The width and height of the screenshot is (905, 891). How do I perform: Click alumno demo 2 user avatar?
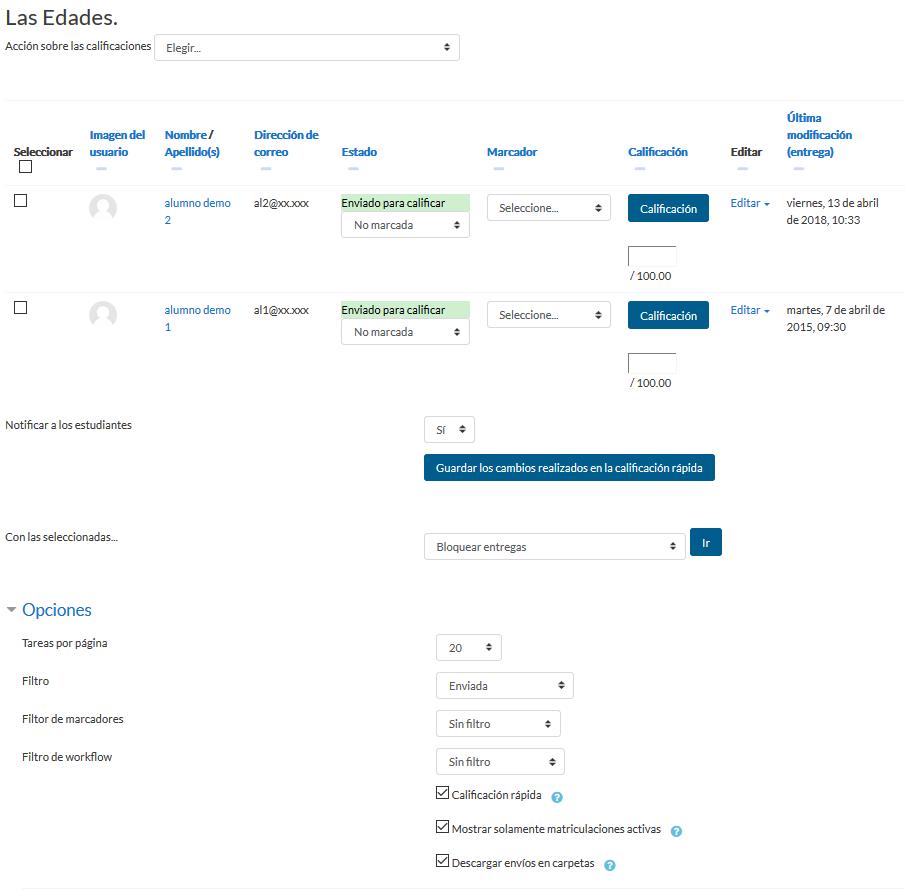pyautogui.click(x=103, y=208)
